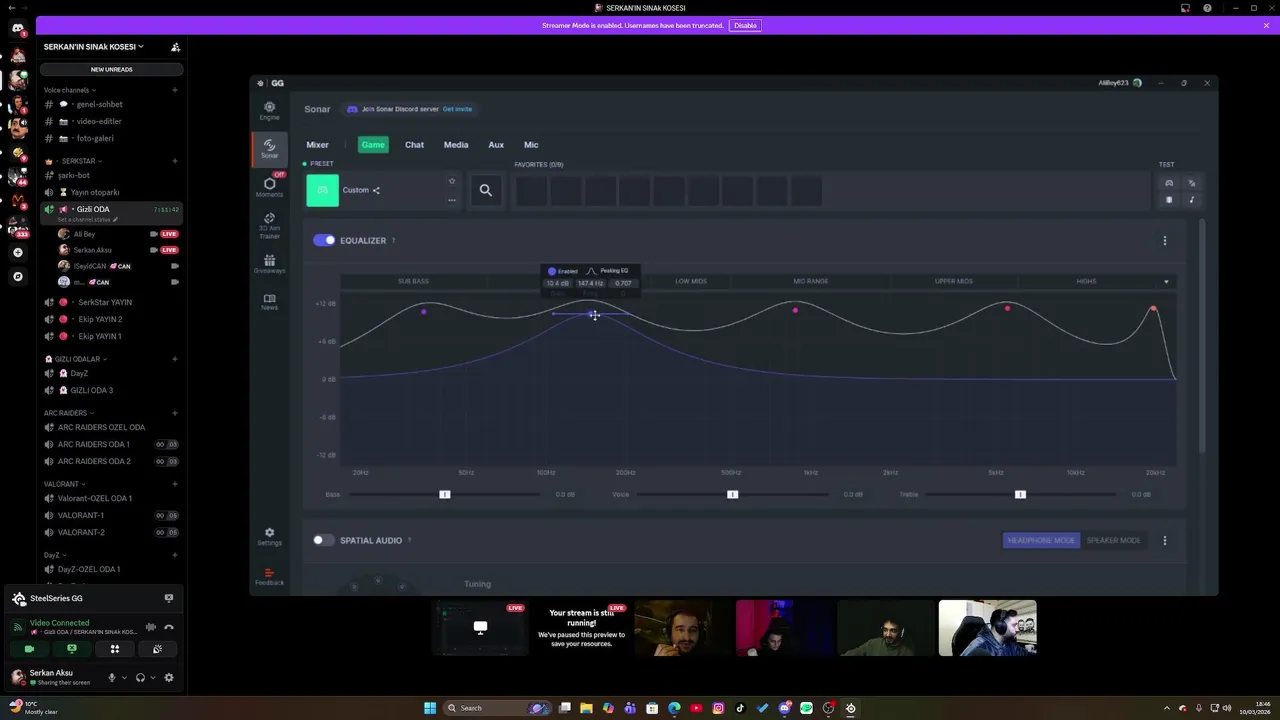The image size is (1280, 720).
Task: Open 3D Aim Trainer in GG sidebar
Action: [269, 225]
